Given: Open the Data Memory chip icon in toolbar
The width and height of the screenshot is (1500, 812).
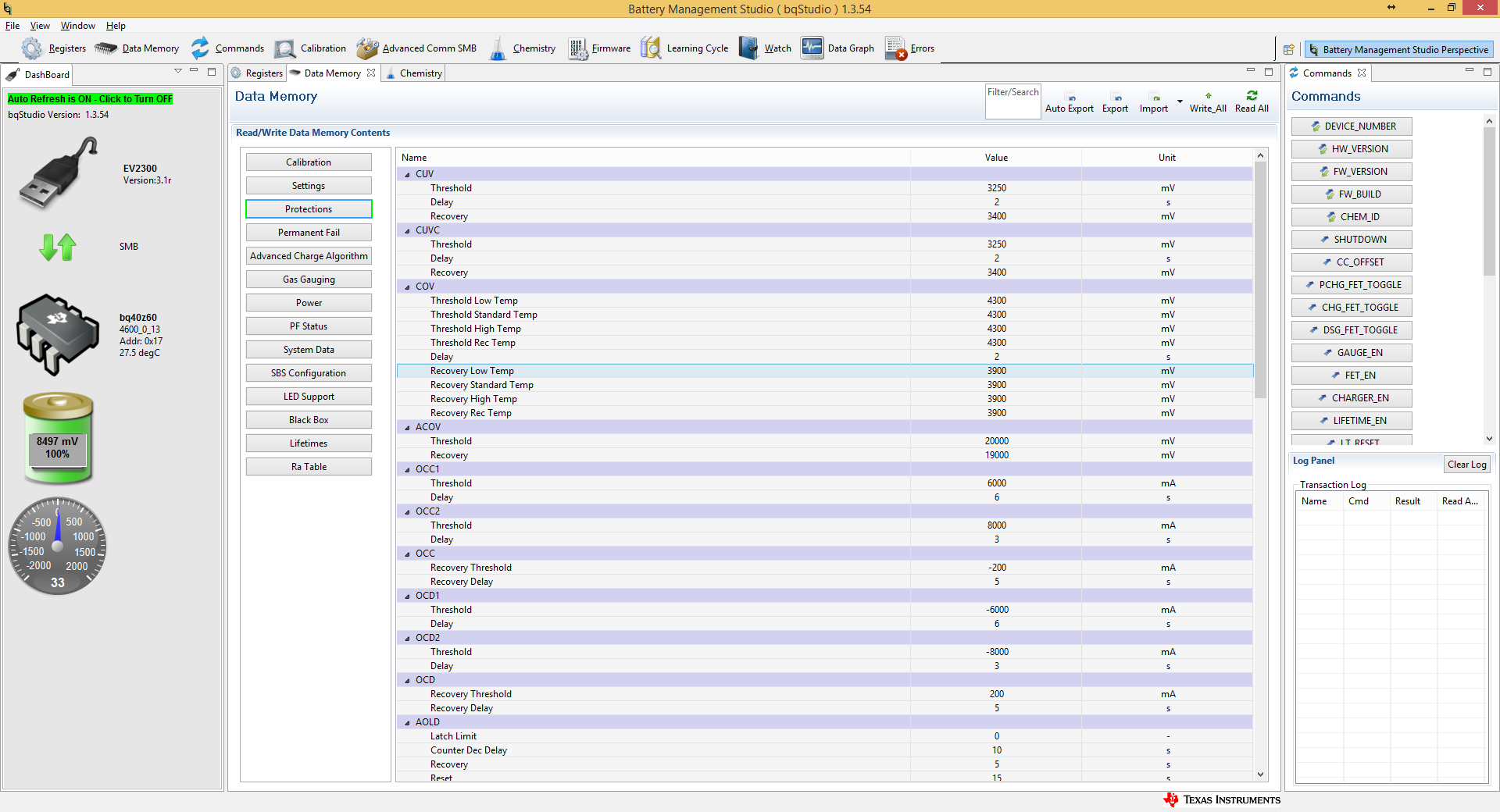Looking at the screenshot, I should (x=105, y=48).
